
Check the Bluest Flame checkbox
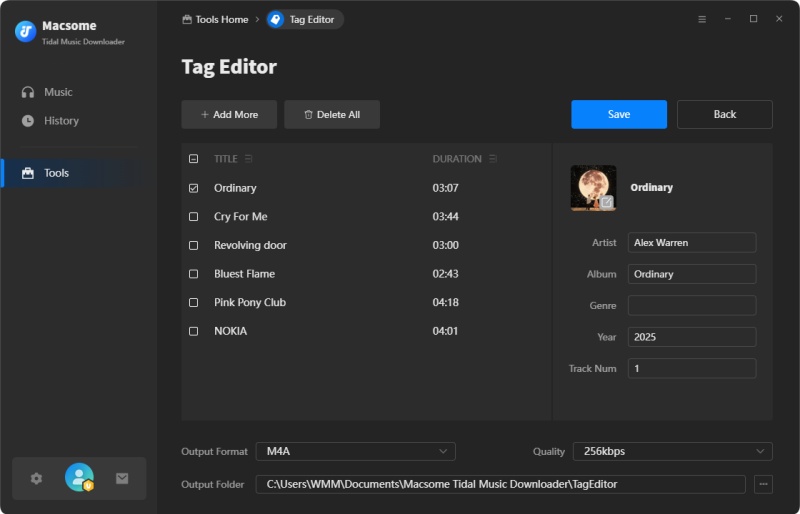(193, 274)
